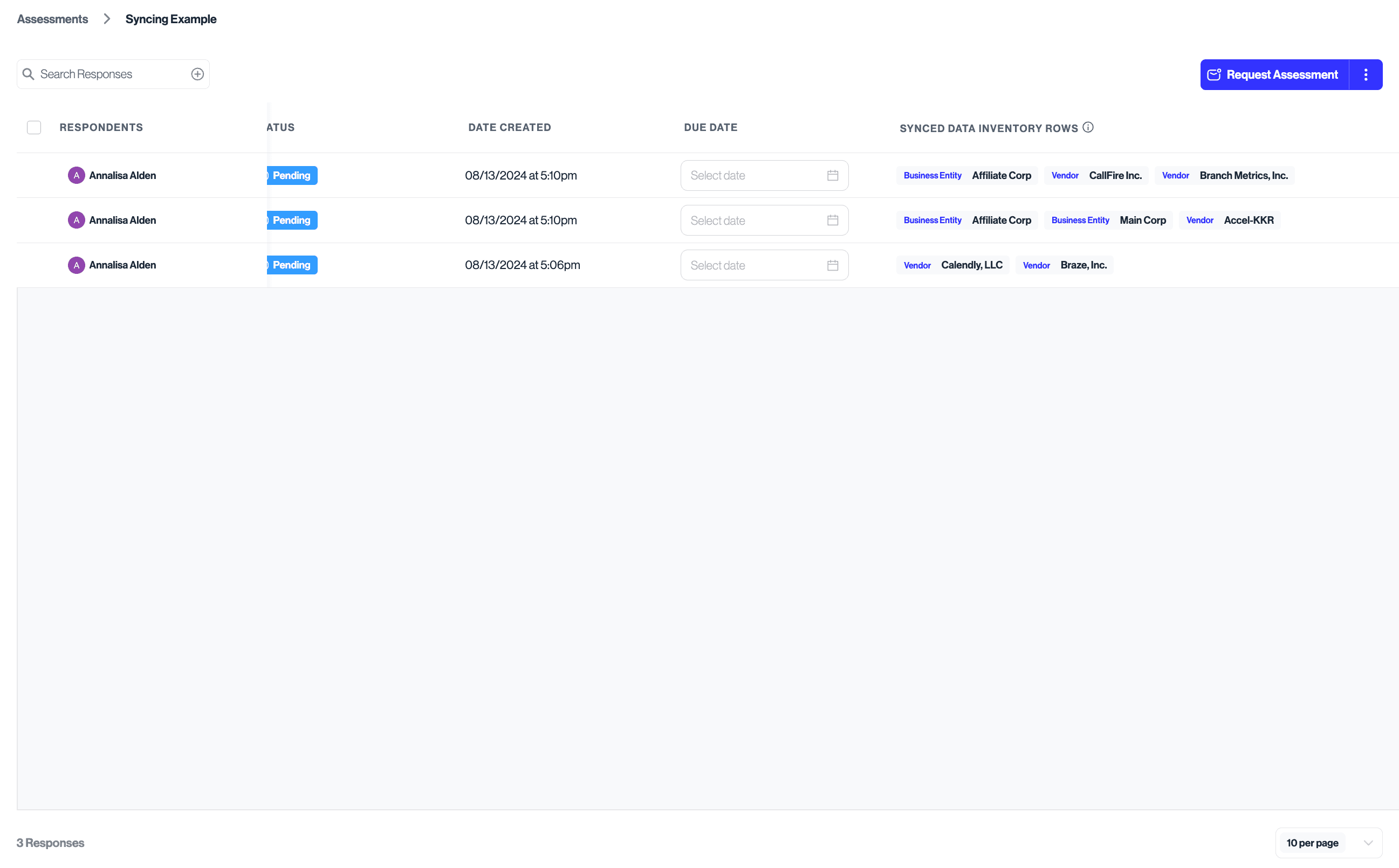Open the 10 per page dropdown

pos(1328,842)
